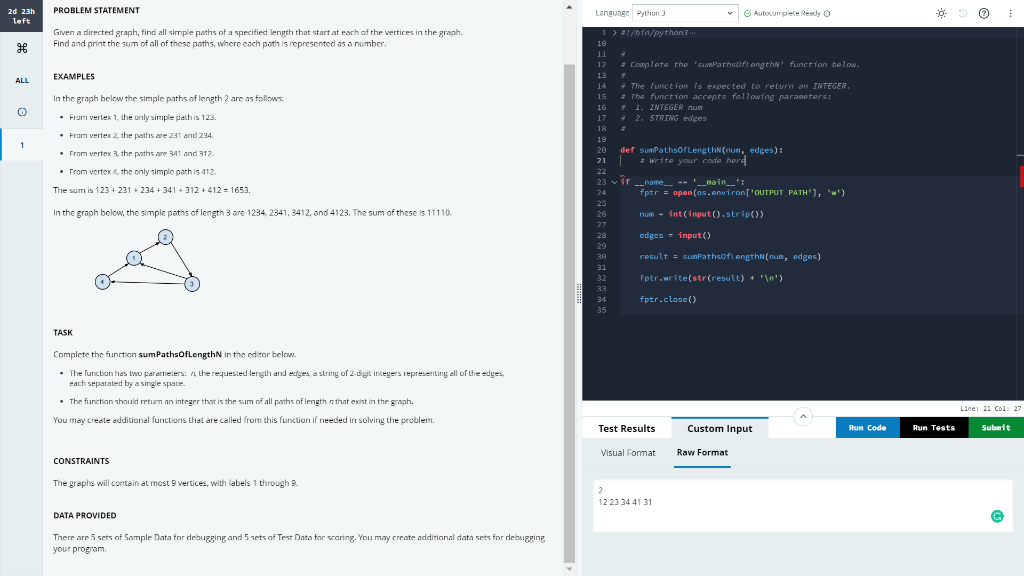Switch to the Test Results tab

[x=627, y=427]
